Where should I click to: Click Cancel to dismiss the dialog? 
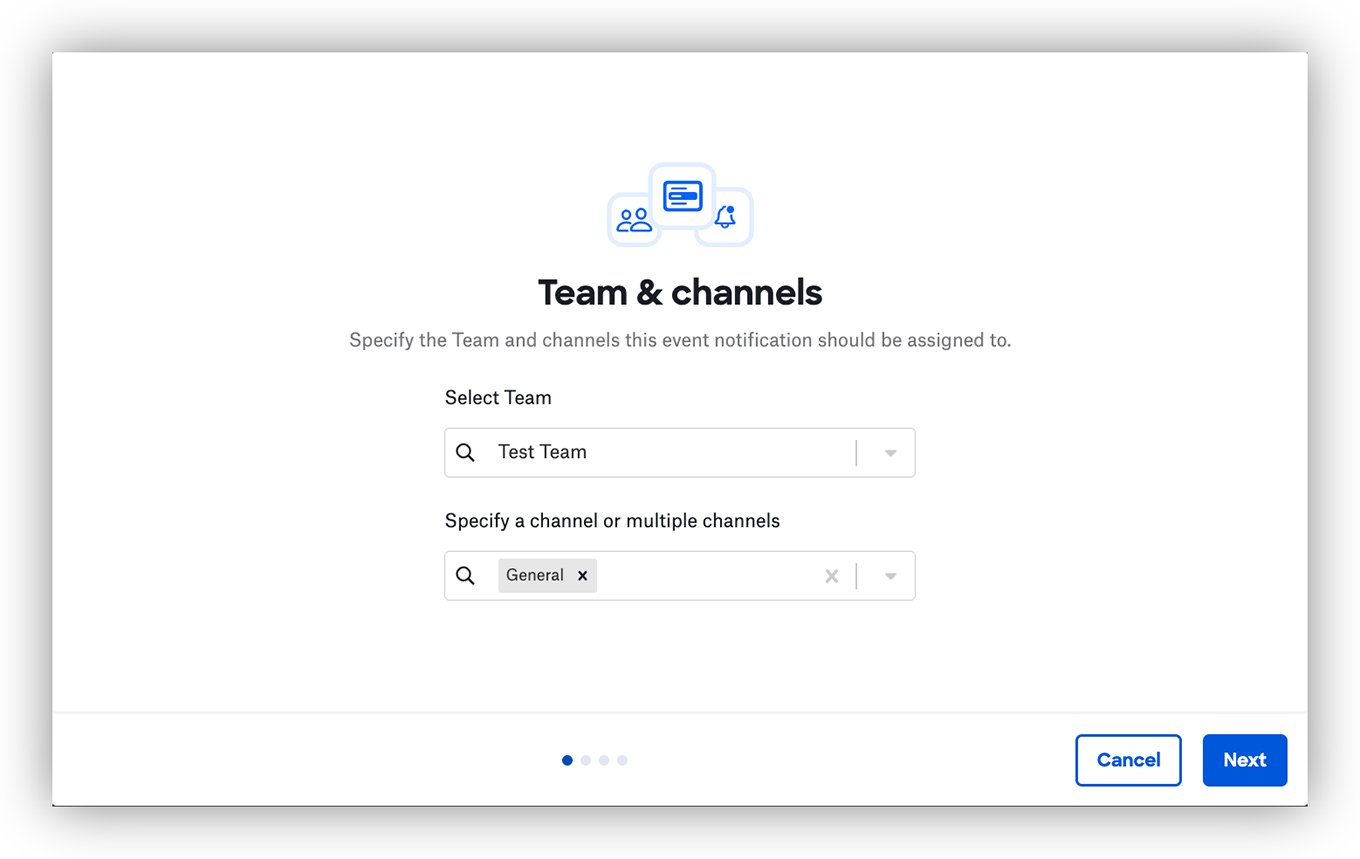tap(1128, 760)
